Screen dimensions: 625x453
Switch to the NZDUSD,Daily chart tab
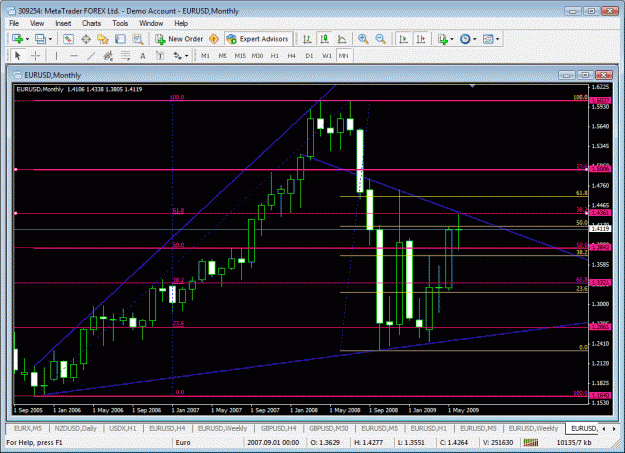coord(76,429)
